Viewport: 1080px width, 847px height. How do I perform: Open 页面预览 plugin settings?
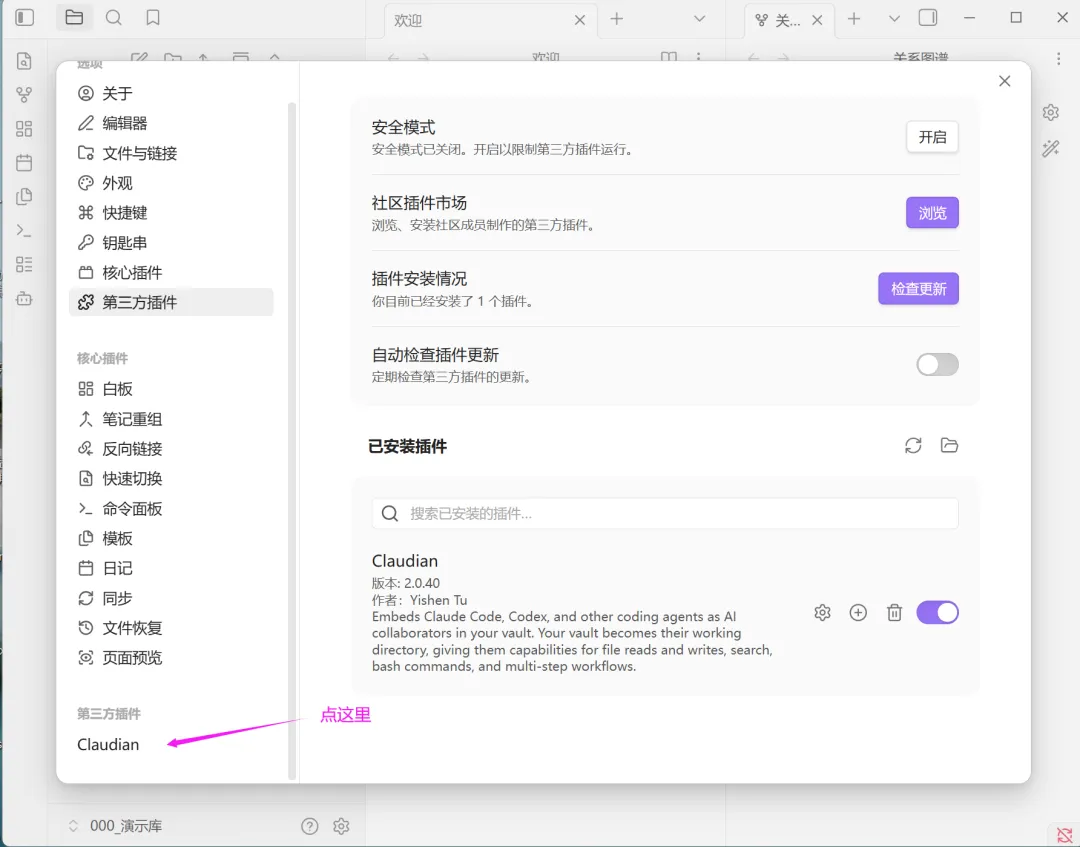click(172, 658)
